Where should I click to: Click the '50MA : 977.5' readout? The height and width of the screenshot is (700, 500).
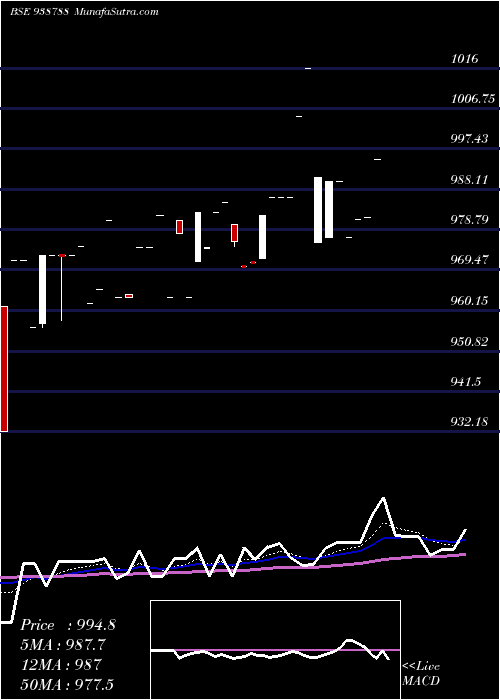click(x=67, y=685)
